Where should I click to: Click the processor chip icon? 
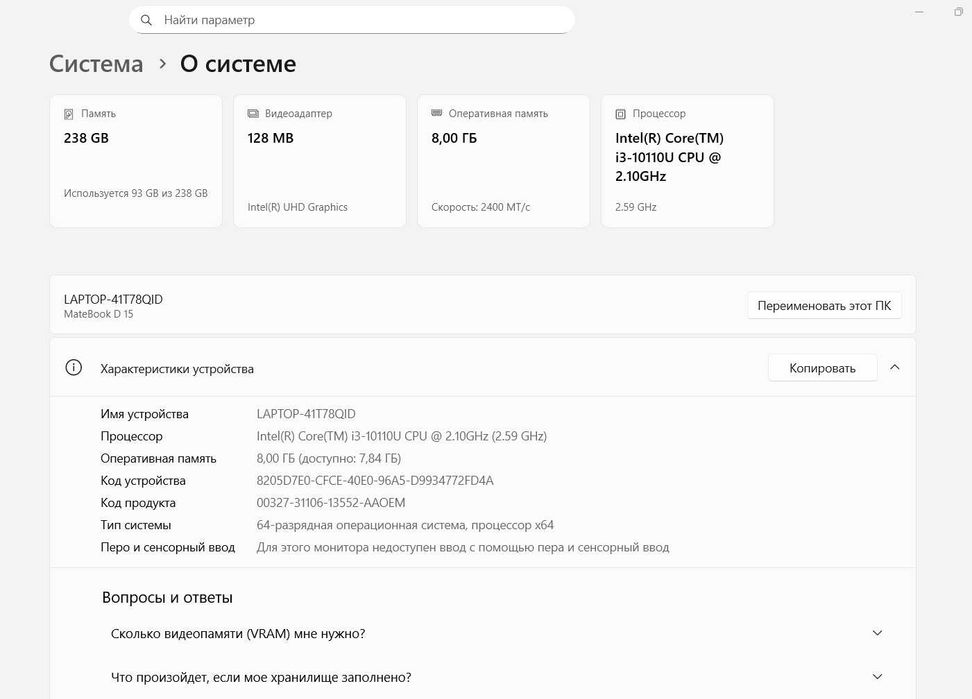tap(621, 114)
